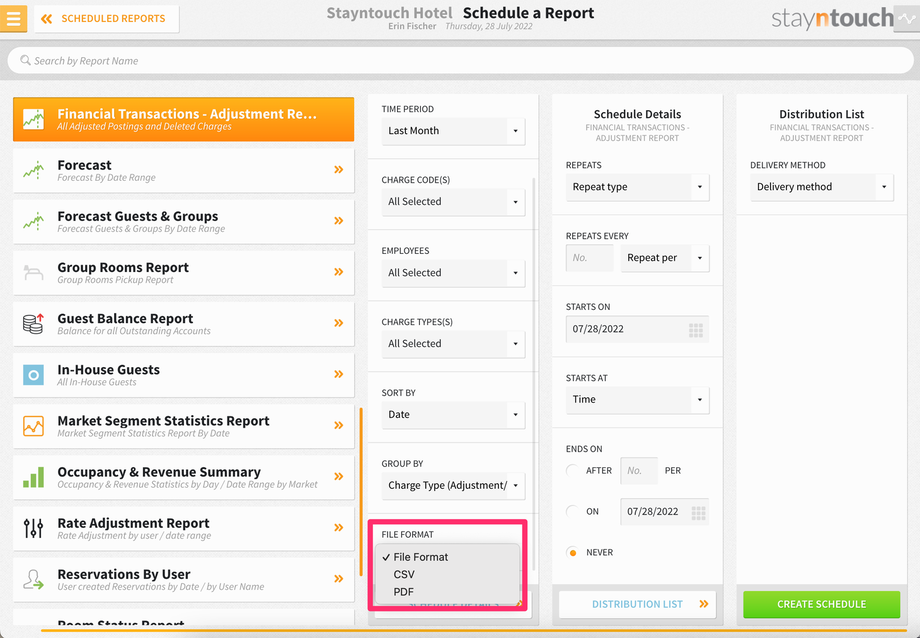Click the Ends On date field
The image size is (920, 638).
[664, 512]
